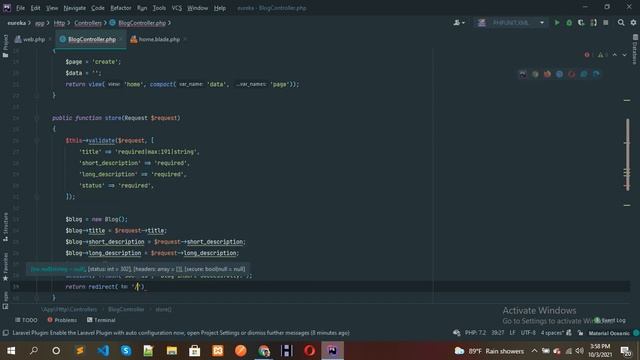Open the Structure tool window on left edge
Screen dimensions: 640x360
click(x=5, y=227)
